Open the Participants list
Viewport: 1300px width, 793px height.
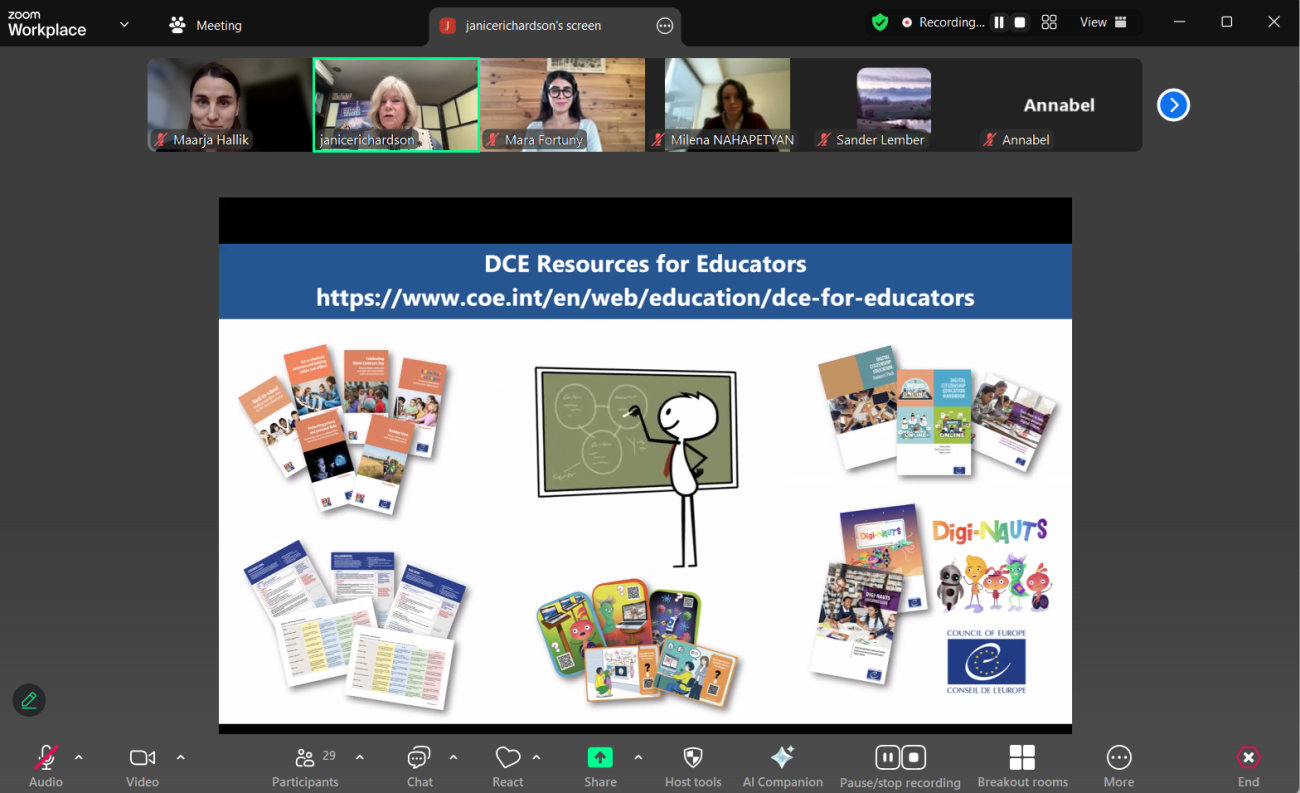pos(305,766)
